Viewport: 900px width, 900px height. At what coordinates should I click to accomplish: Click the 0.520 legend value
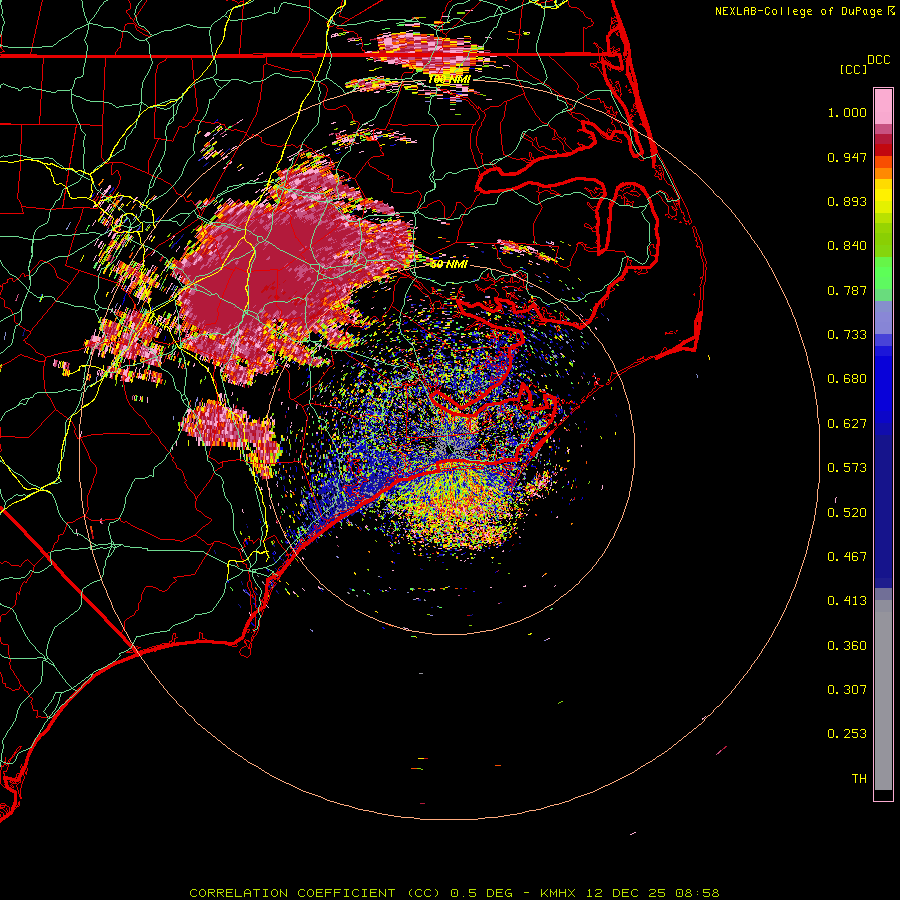[847, 513]
